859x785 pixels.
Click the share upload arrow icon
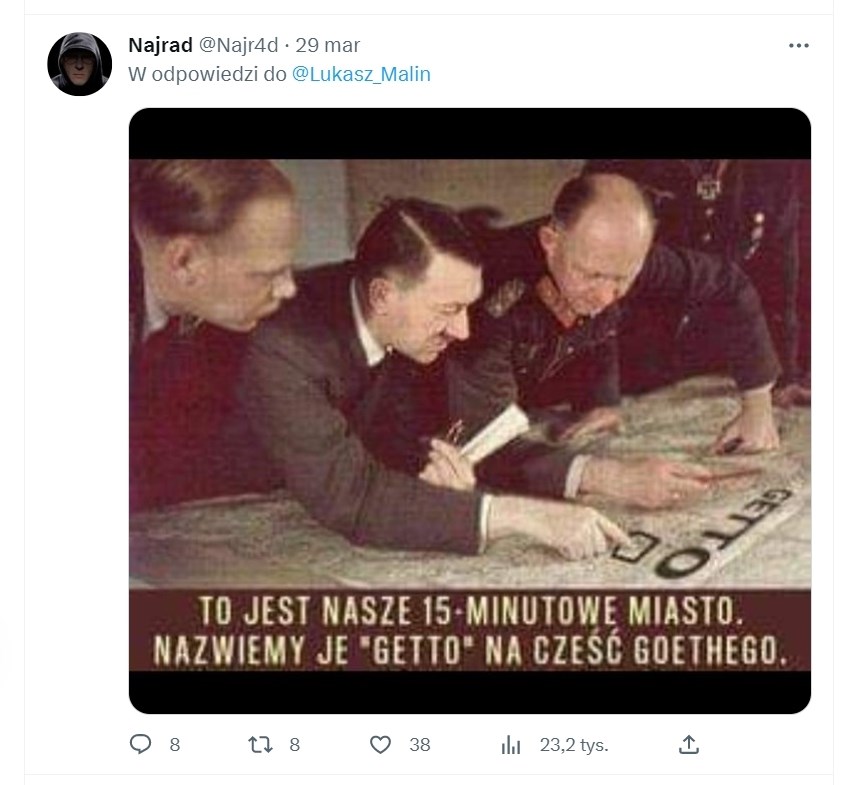[688, 744]
